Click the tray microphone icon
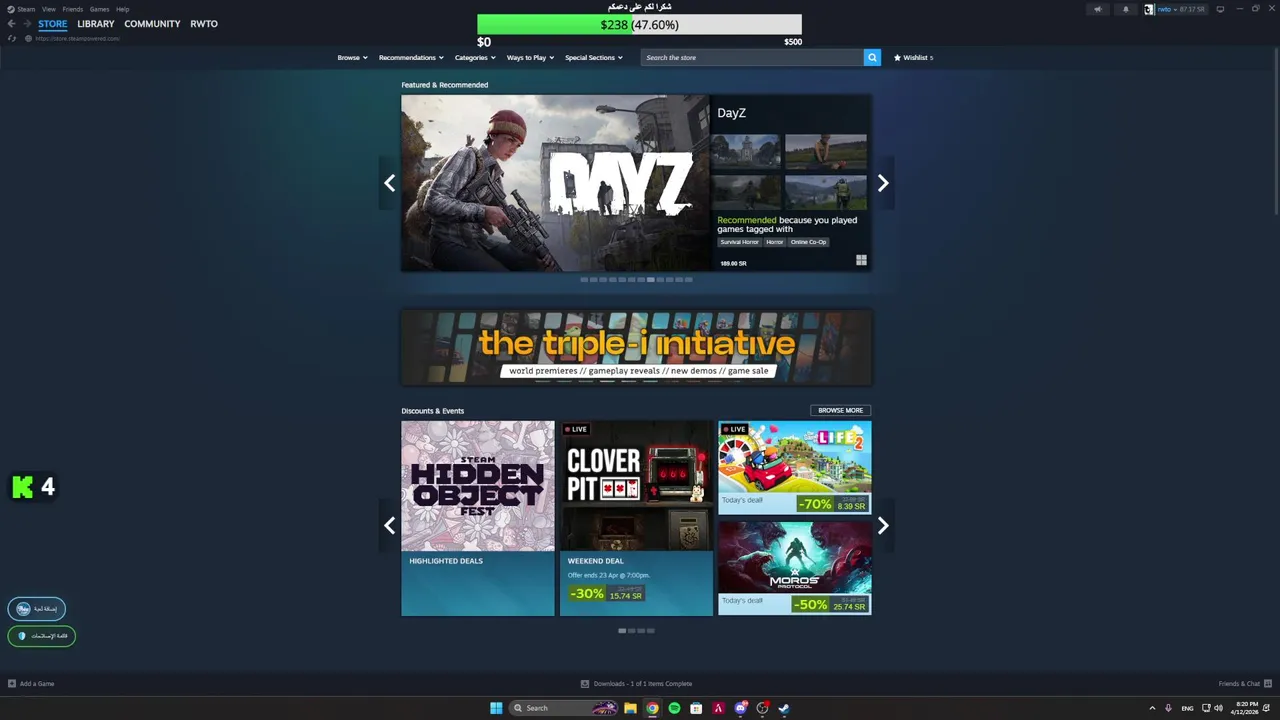The image size is (1280, 720). point(1168,708)
